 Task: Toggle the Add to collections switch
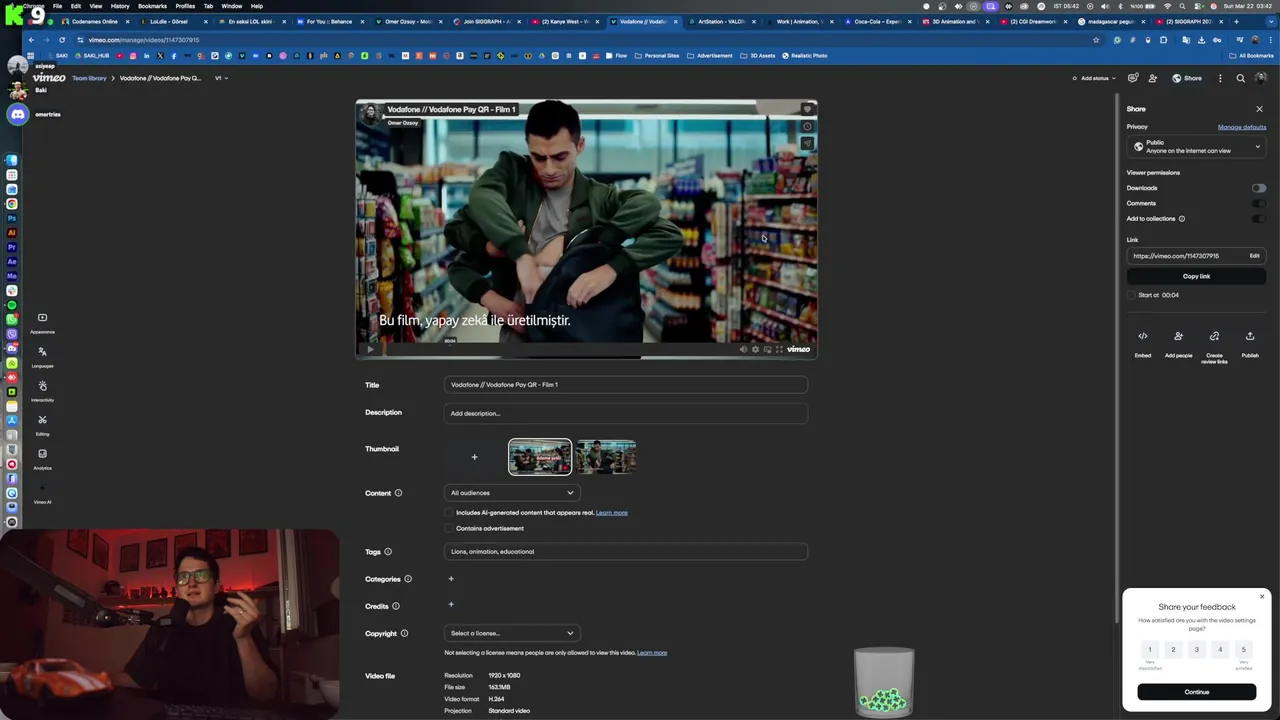pyautogui.click(x=1258, y=218)
